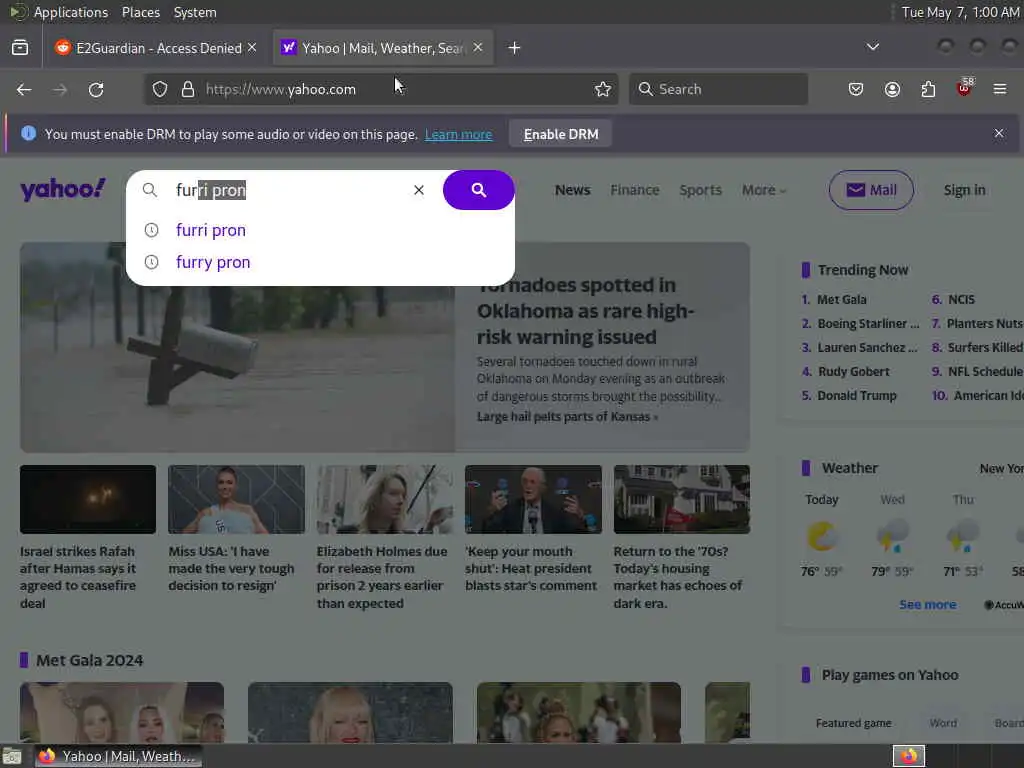Open the extensions puzzle icon
The height and width of the screenshot is (768, 1024).
coord(928,89)
